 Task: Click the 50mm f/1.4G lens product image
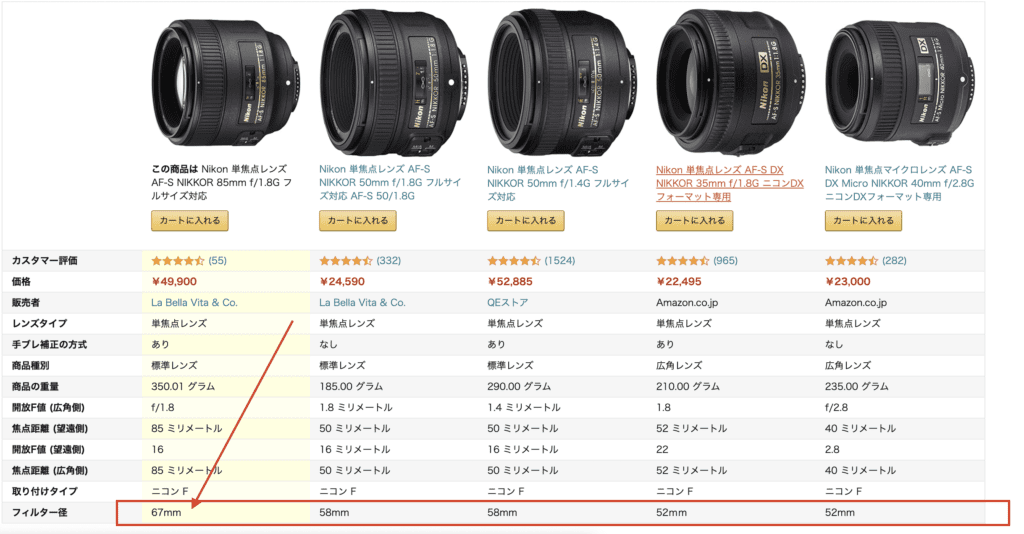tap(562, 82)
